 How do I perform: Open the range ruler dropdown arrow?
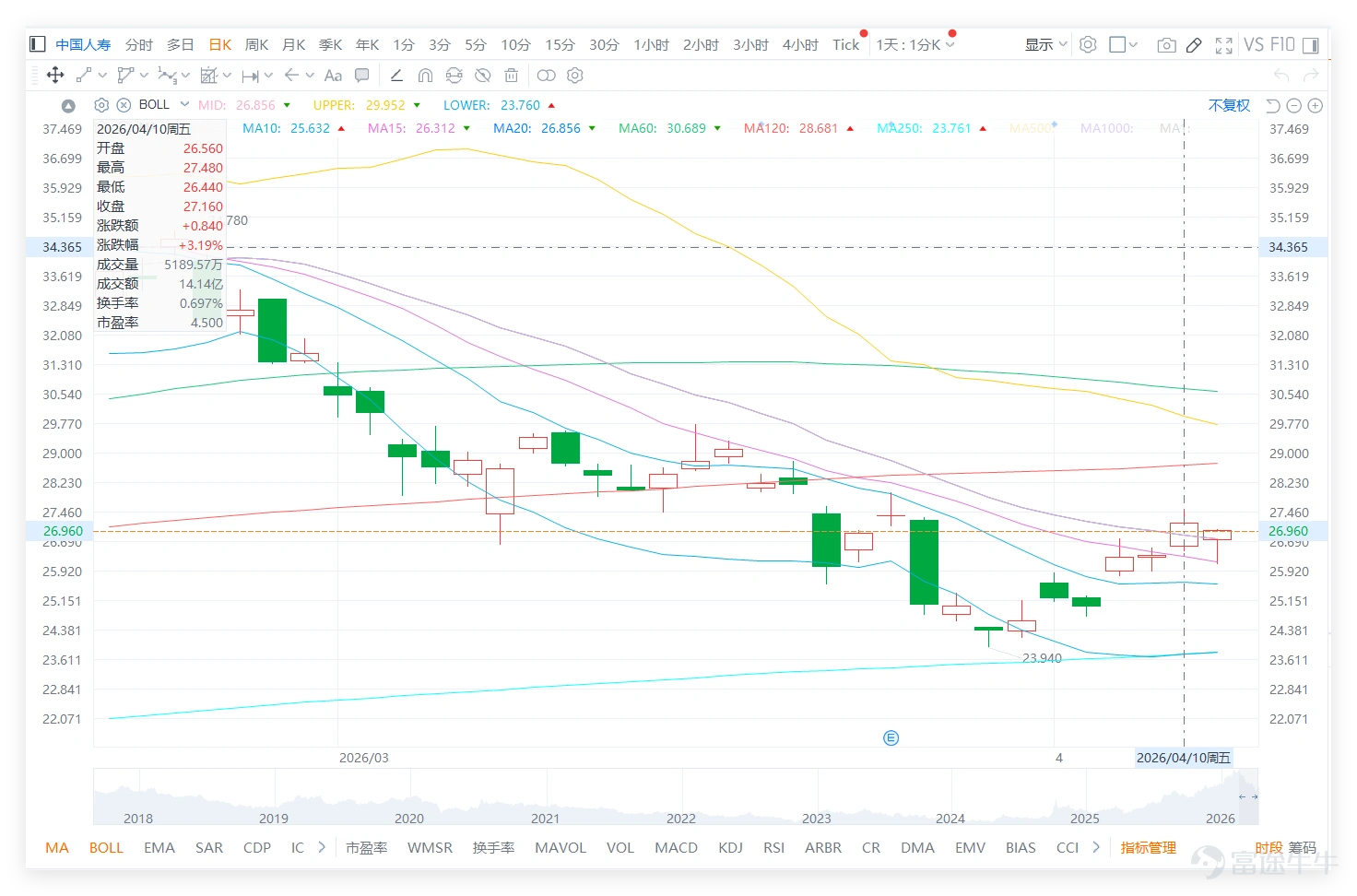coord(268,76)
